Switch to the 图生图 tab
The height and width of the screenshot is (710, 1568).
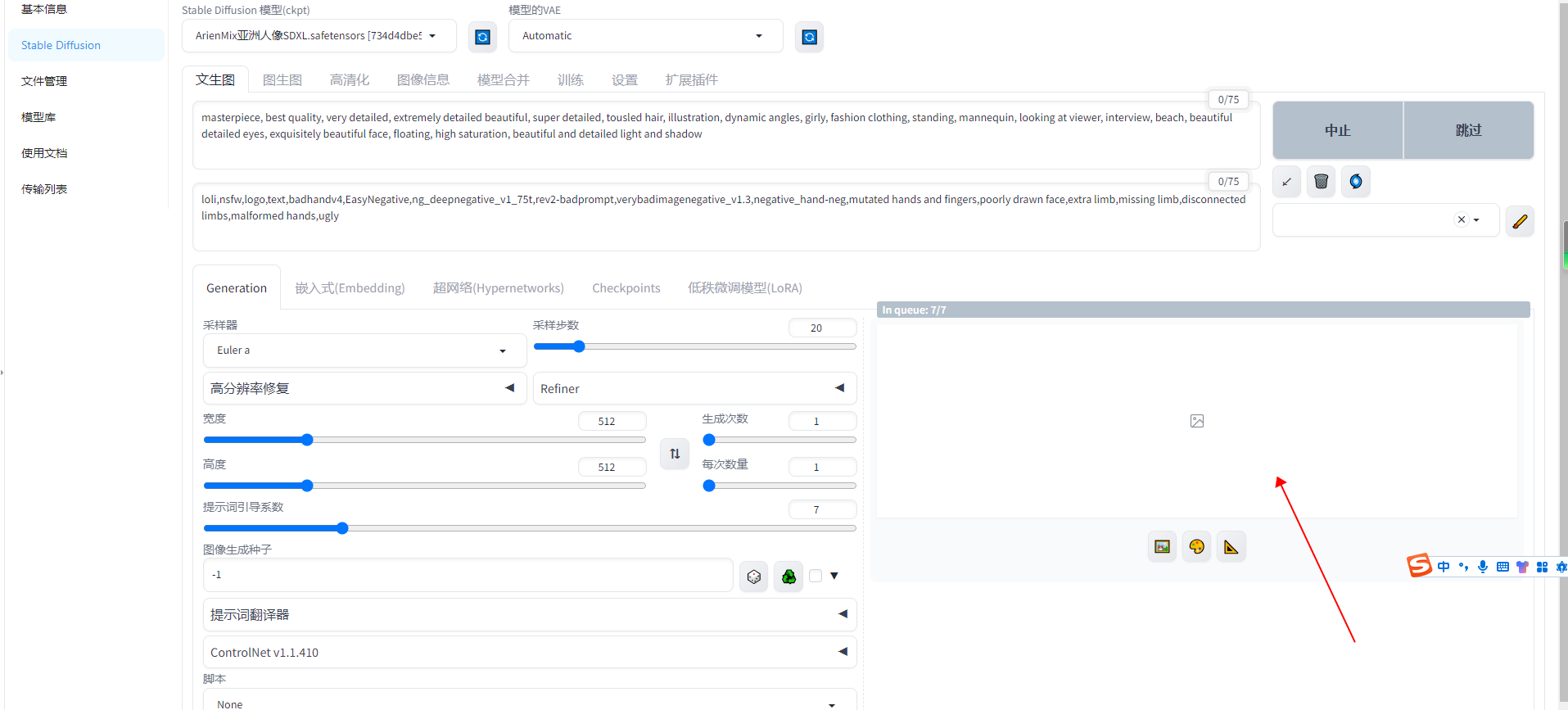click(x=282, y=79)
